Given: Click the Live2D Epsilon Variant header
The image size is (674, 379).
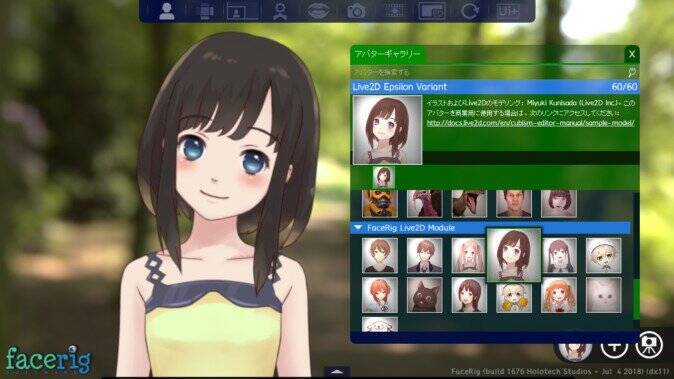Looking at the screenshot, I should click(x=494, y=87).
